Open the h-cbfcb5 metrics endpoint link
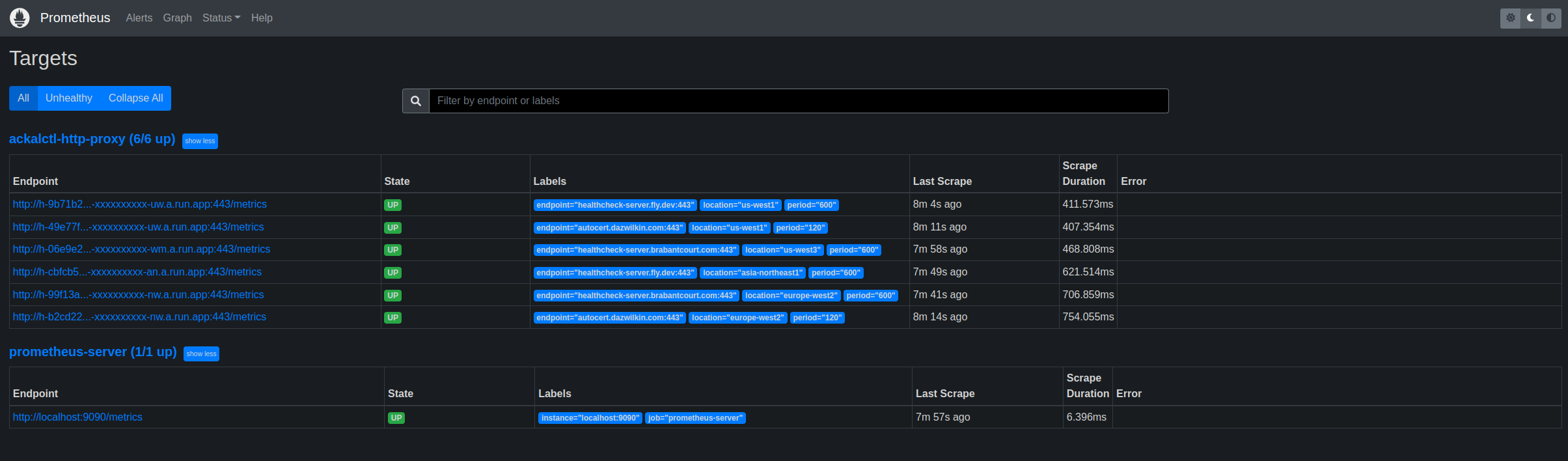Viewport: 1568px width, 461px height. click(x=137, y=272)
